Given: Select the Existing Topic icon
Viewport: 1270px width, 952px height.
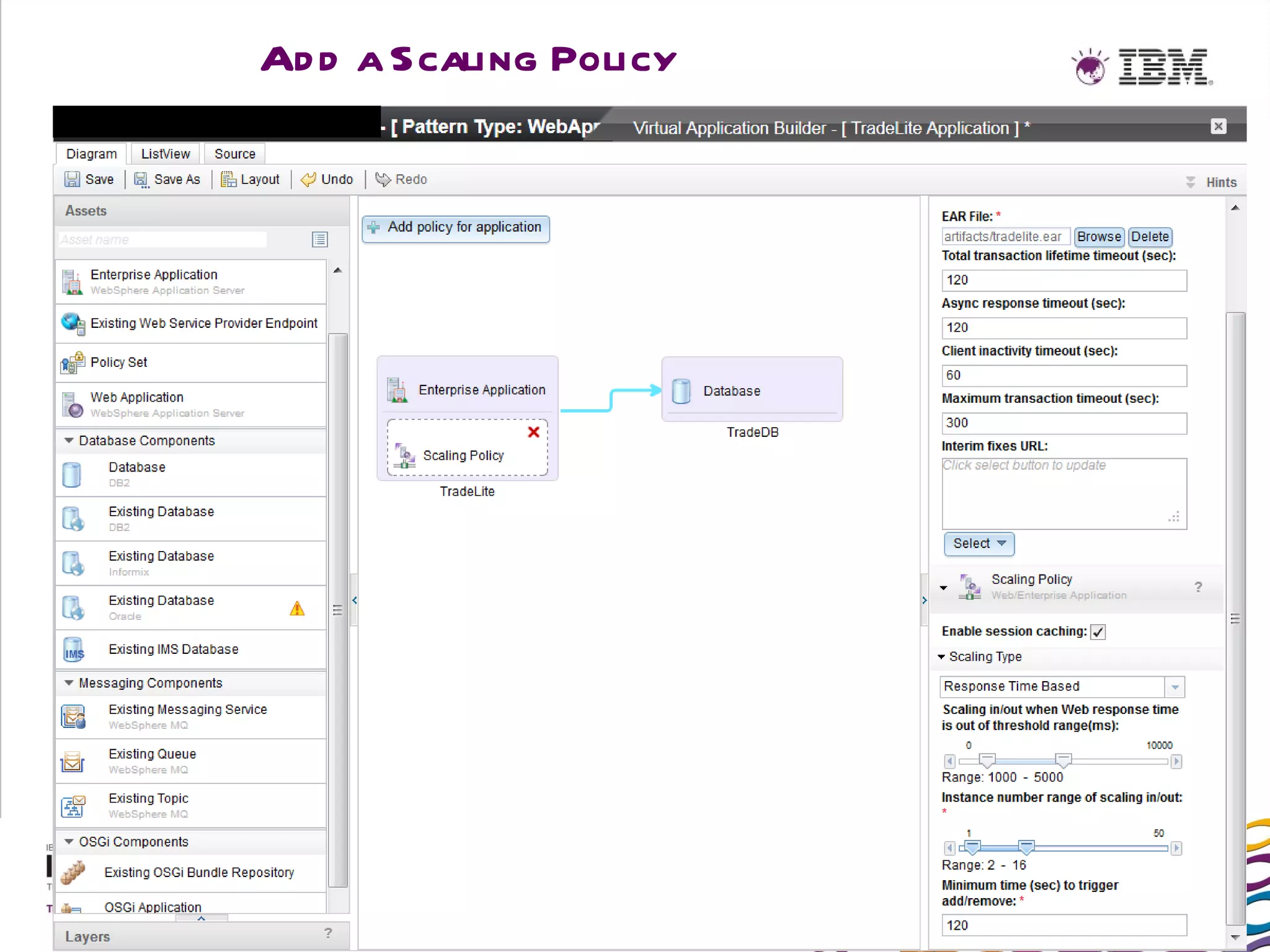Looking at the screenshot, I should coord(73,806).
